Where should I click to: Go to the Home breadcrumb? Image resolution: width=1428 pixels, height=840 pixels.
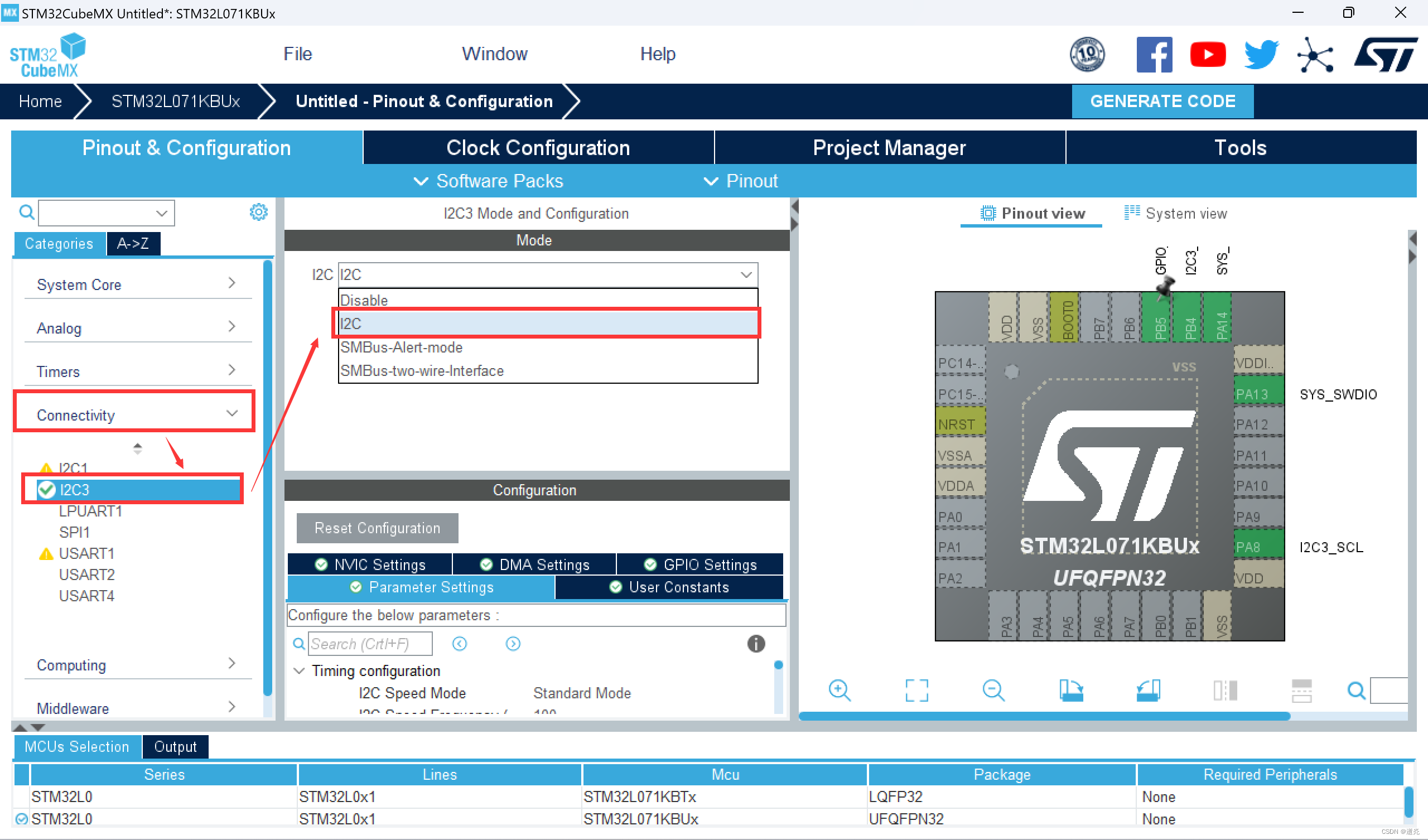pyautogui.click(x=40, y=101)
